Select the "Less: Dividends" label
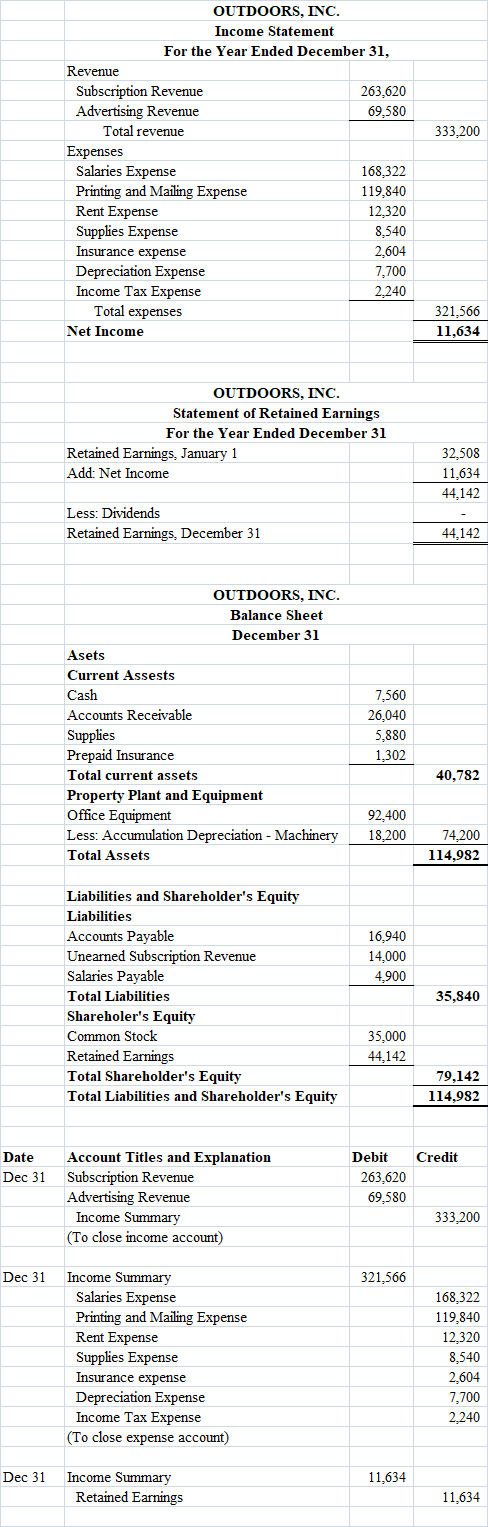The image size is (488, 1527). click(x=113, y=513)
